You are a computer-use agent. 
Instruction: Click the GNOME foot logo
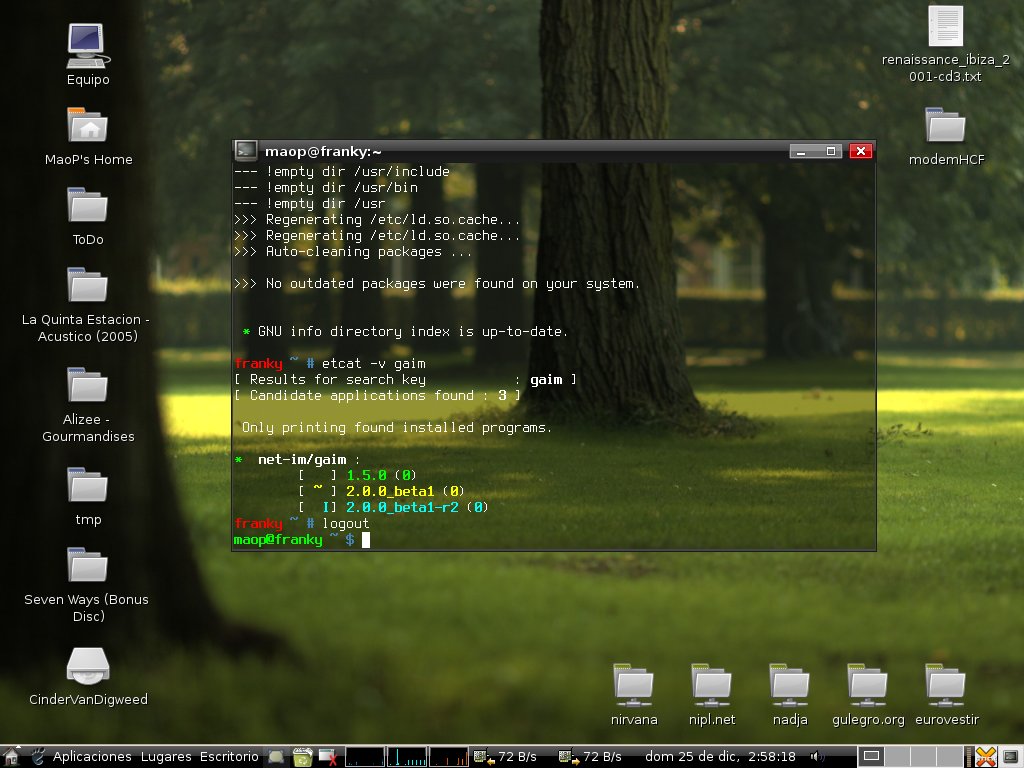point(38,756)
